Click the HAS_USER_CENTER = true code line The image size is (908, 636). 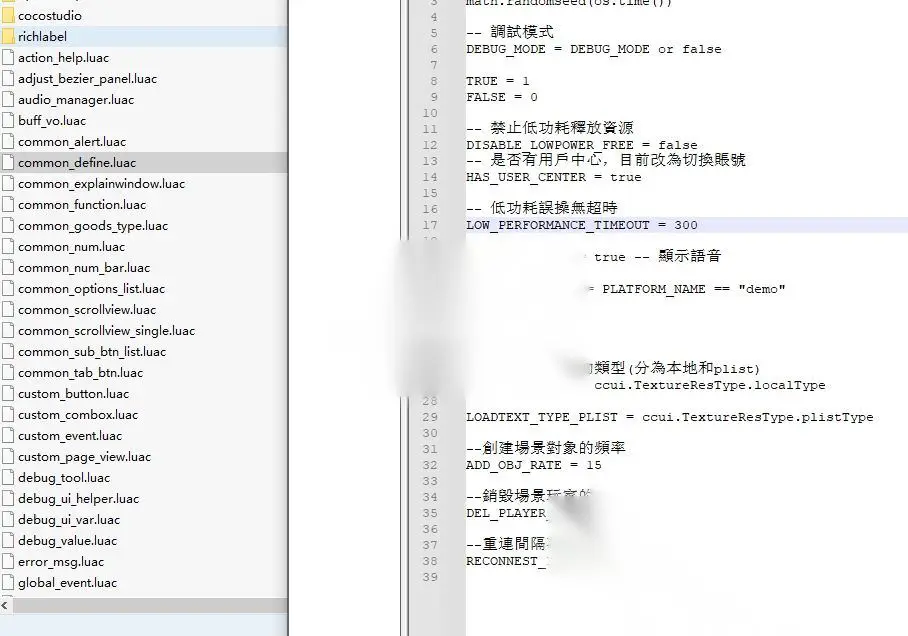tap(554, 177)
